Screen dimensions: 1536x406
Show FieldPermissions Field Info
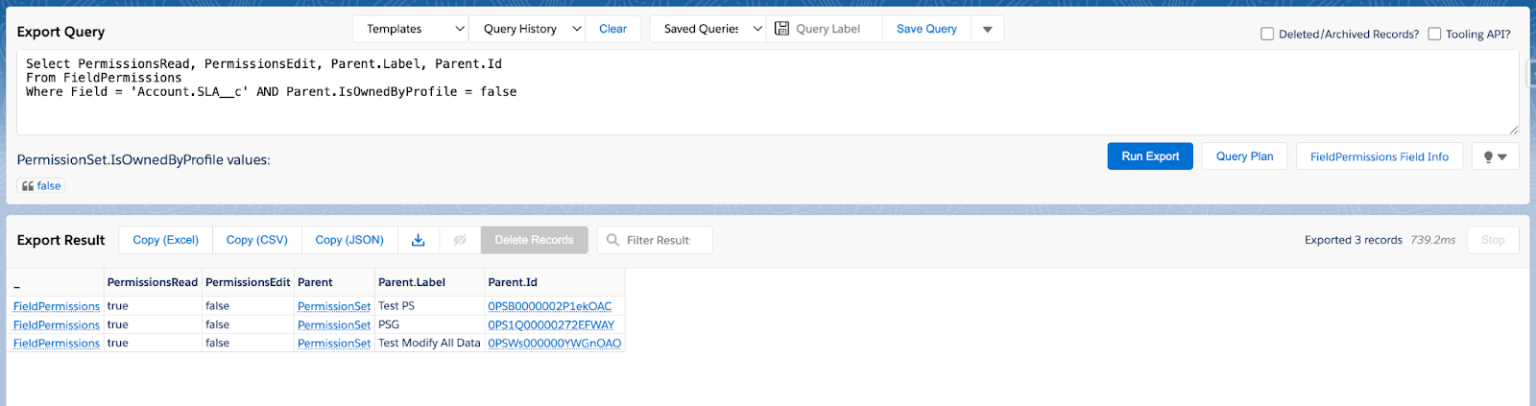pos(1379,157)
